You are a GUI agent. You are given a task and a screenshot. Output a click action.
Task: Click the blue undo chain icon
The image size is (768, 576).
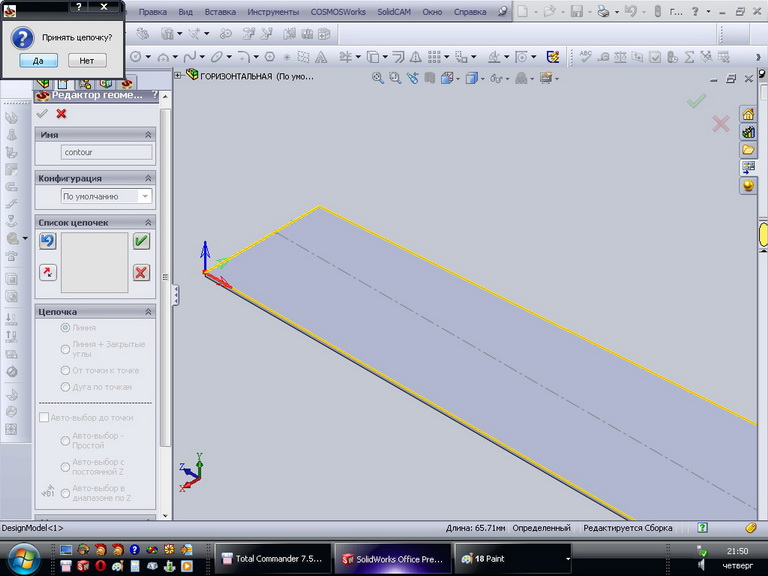48,241
